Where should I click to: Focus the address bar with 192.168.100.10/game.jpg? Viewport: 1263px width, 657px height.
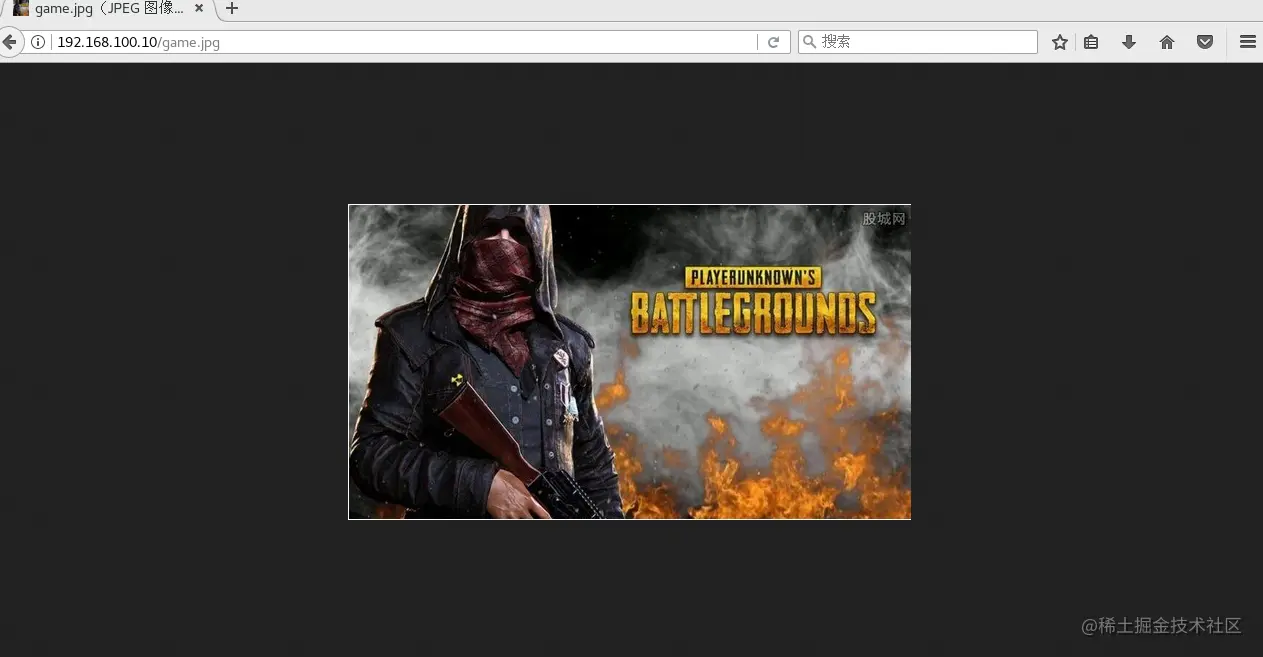click(x=405, y=42)
